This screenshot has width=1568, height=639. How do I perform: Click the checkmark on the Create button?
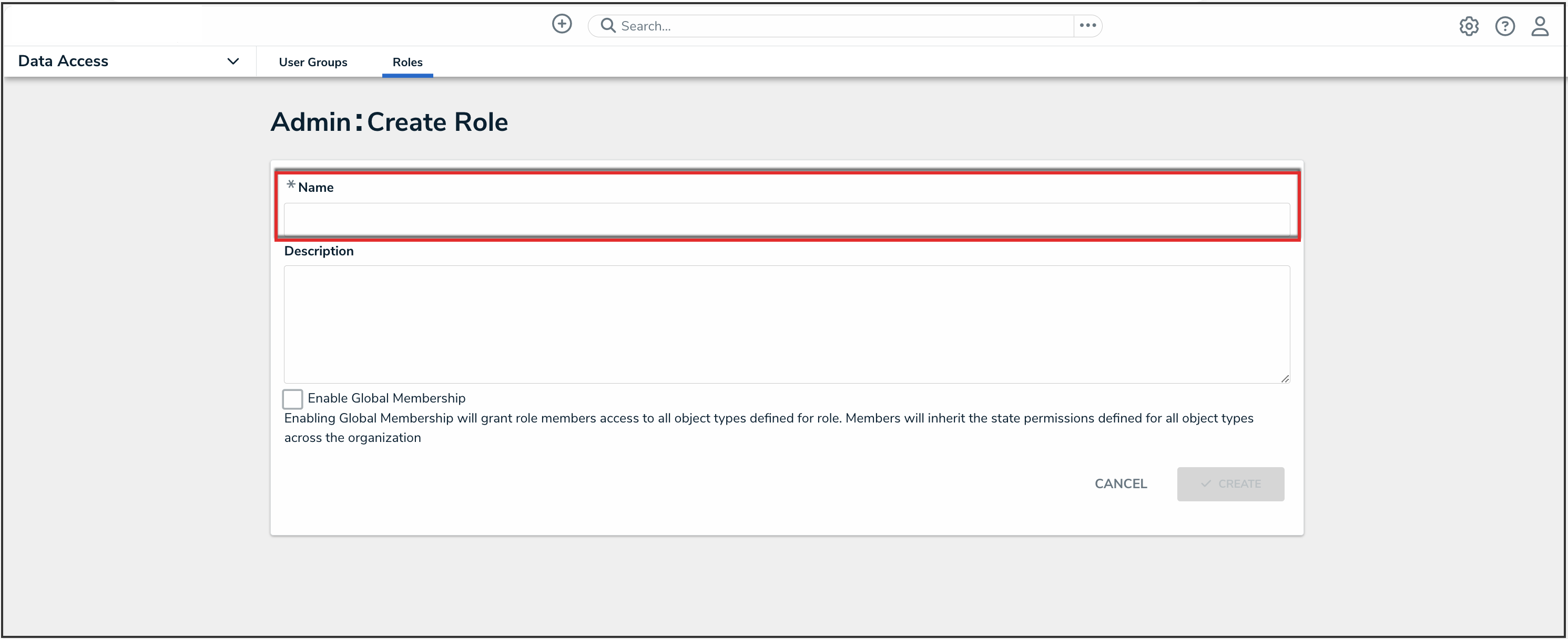coord(1205,484)
